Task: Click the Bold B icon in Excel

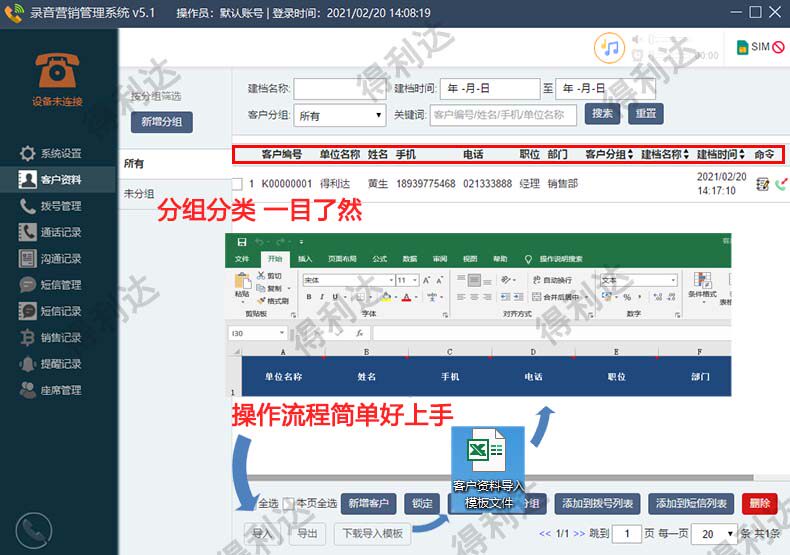Action: [309, 297]
